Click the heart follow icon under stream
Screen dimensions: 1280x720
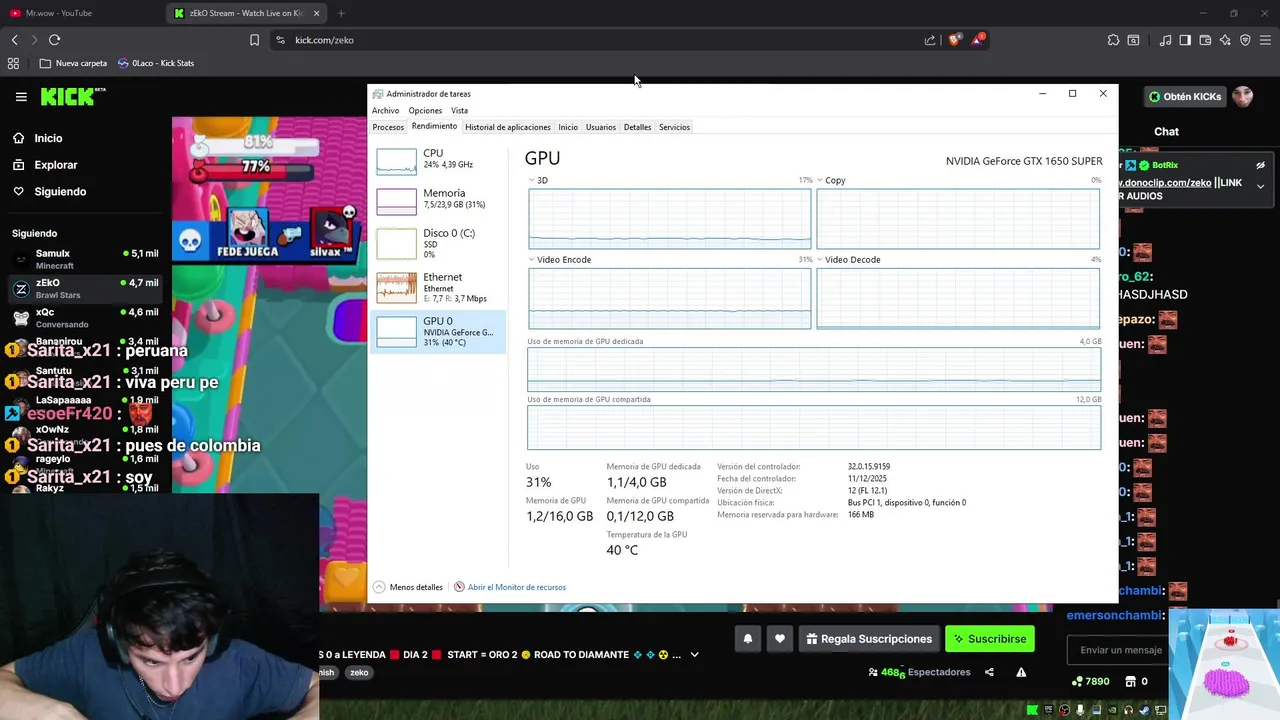(780, 639)
